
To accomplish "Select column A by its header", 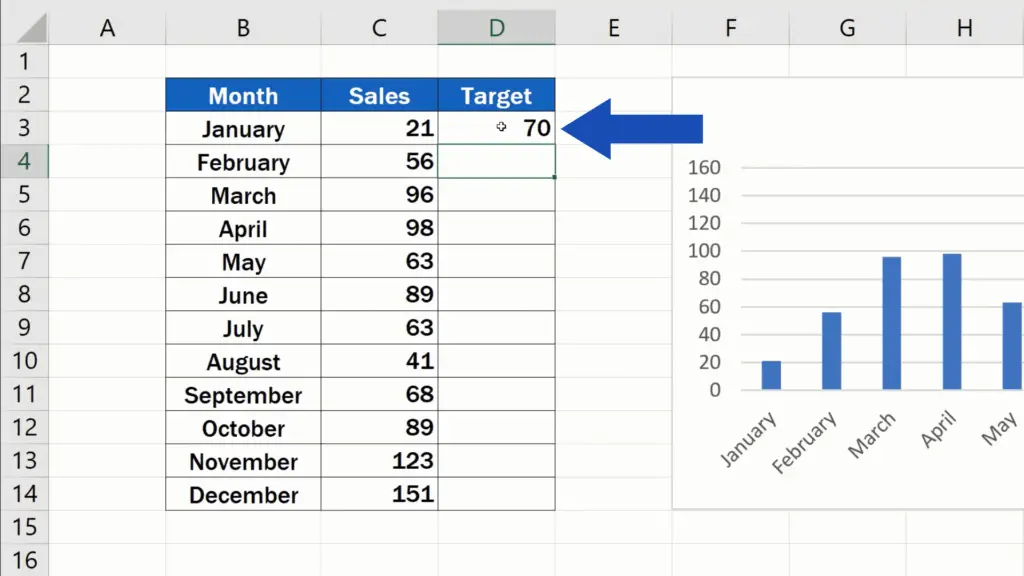I will (107, 28).
